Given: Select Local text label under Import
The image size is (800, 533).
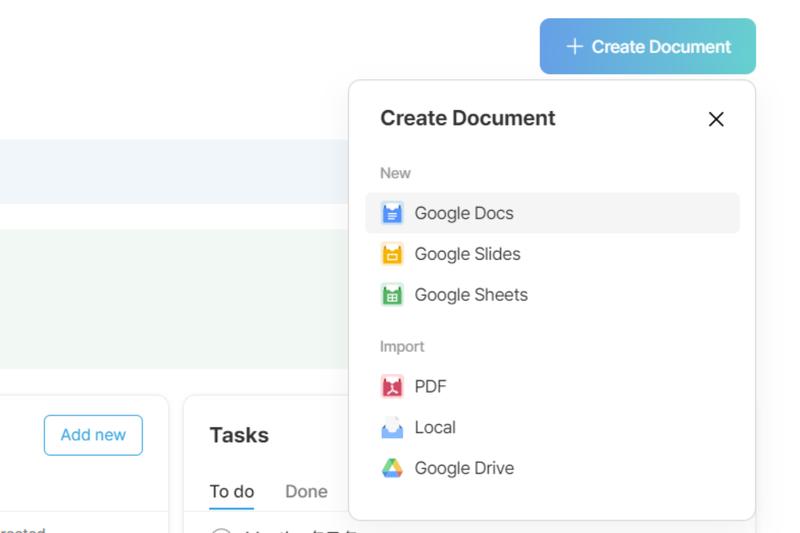Looking at the screenshot, I should coord(435,427).
